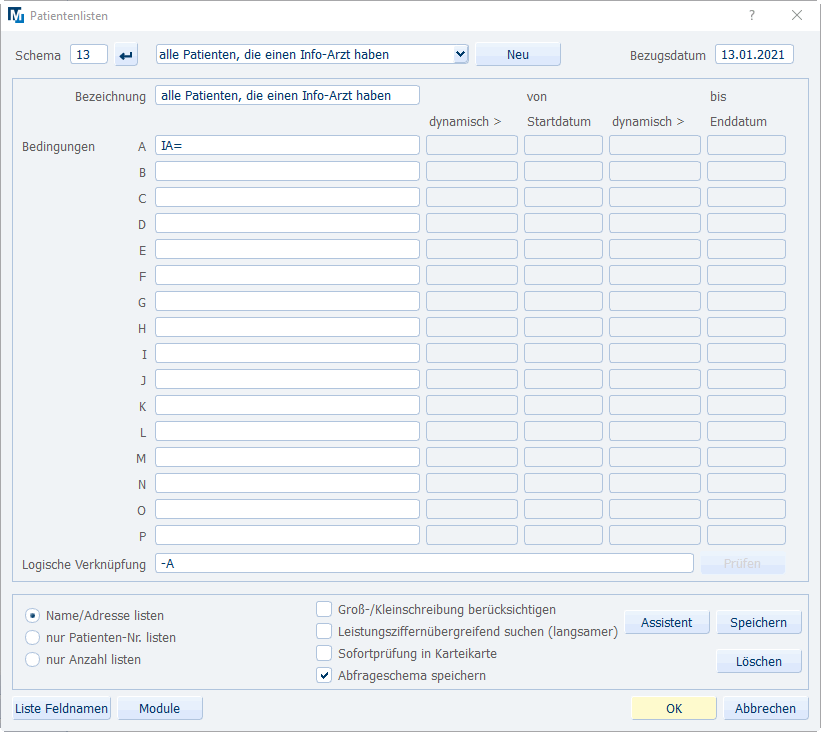821x732 pixels.
Task: Click the Speichern button
Action: tap(758, 622)
